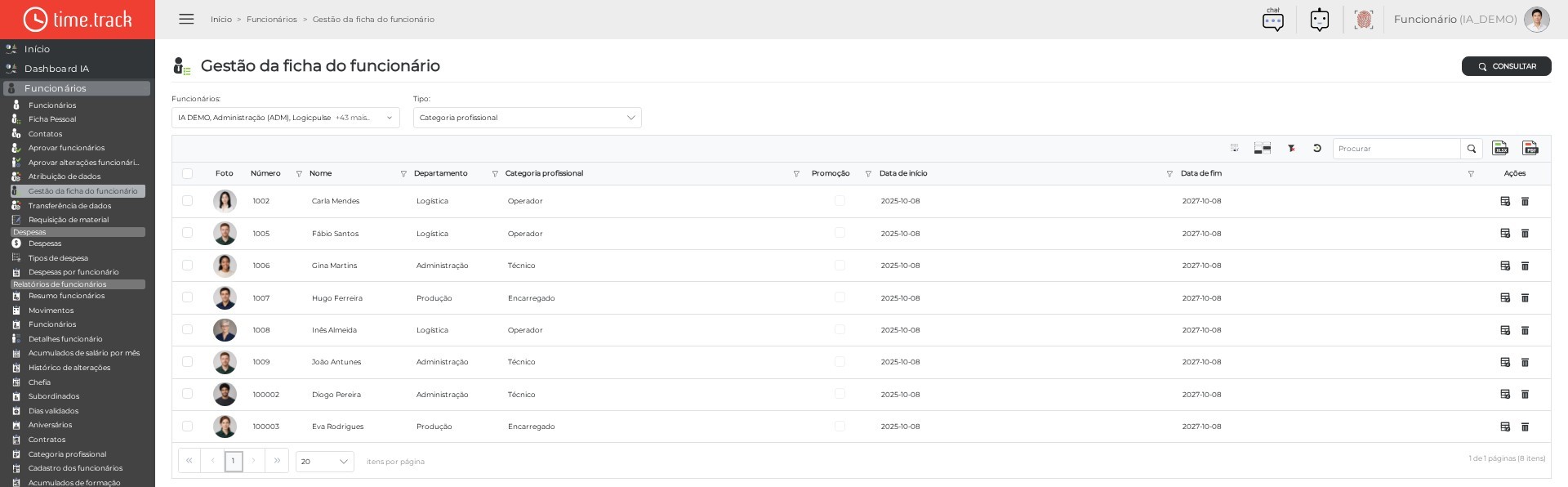
Task: Go to the first page arrow
Action: tap(189, 461)
